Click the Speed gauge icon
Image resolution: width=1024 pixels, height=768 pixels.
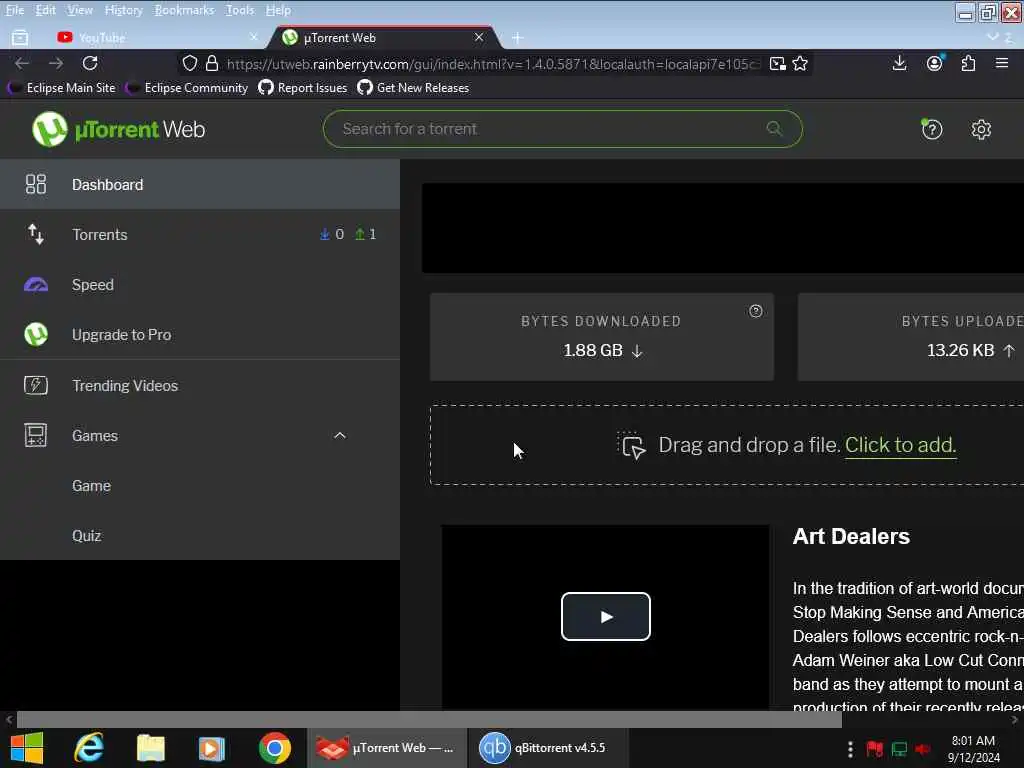[36, 285]
